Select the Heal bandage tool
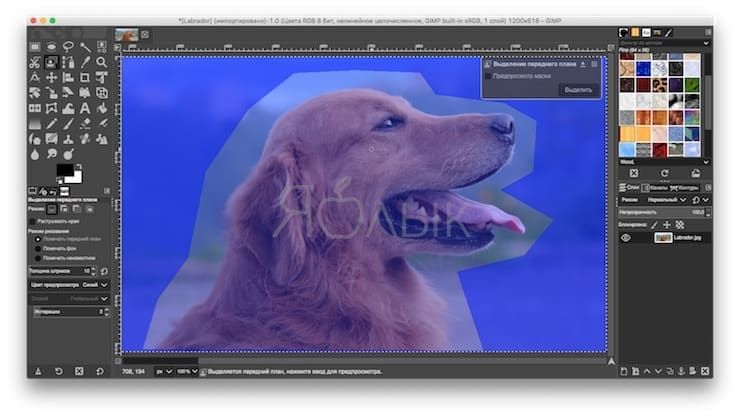Screen dimensions: 740x417 click(85, 139)
